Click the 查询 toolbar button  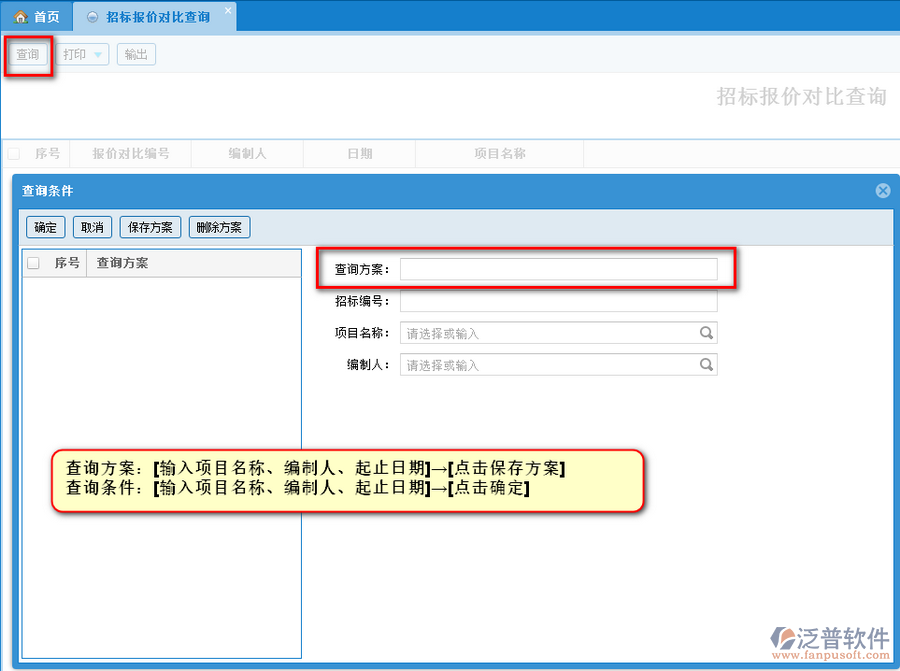tap(27, 55)
